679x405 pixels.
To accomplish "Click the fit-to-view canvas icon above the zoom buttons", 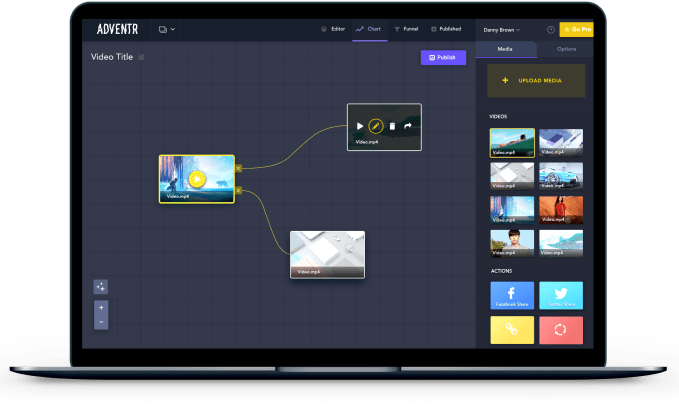I will [101, 287].
